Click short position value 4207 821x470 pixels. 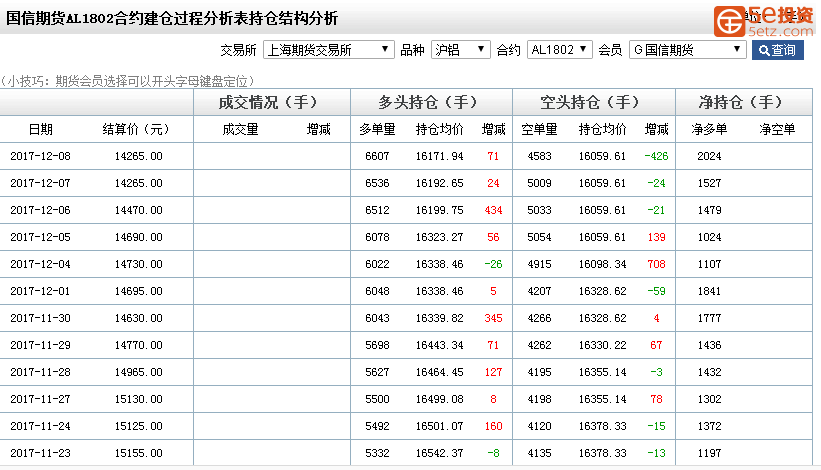539,291
